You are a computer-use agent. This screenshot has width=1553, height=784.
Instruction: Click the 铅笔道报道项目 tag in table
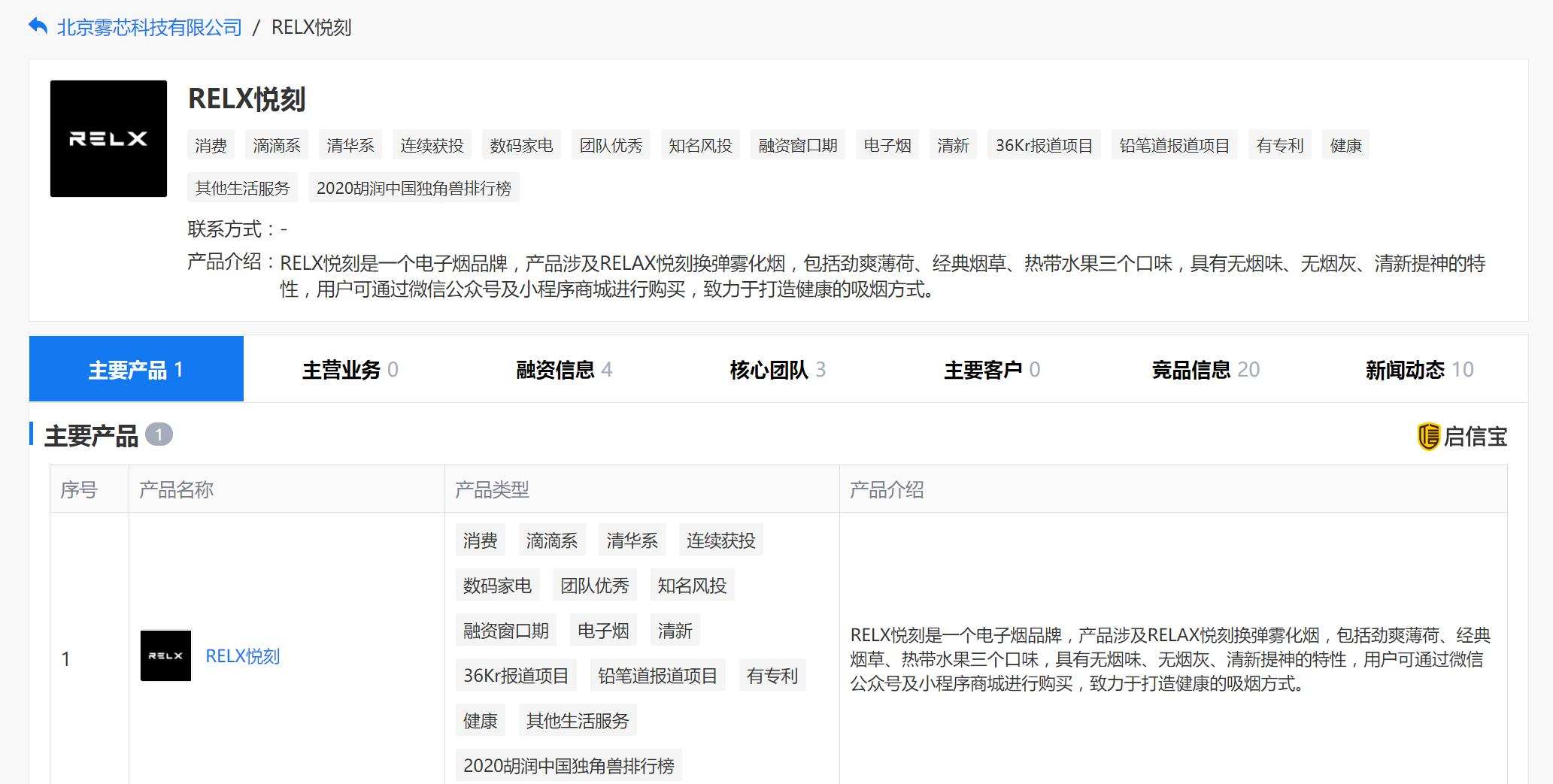657,675
